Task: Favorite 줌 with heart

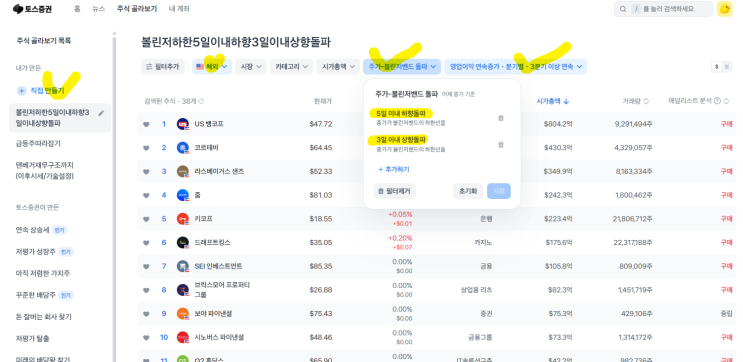Action: click(146, 195)
